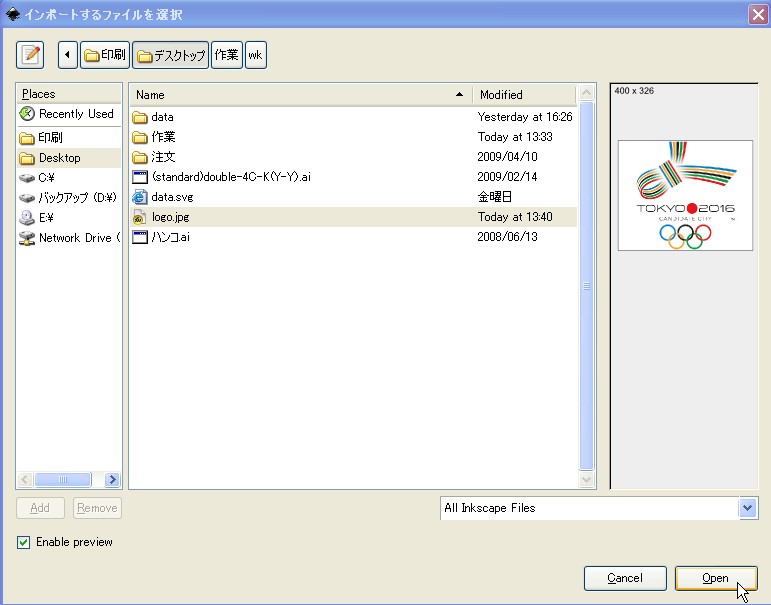The width and height of the screenshot is (771, 605).
Task: Sort files by the Name column header
Action: [x=300, y=95]
